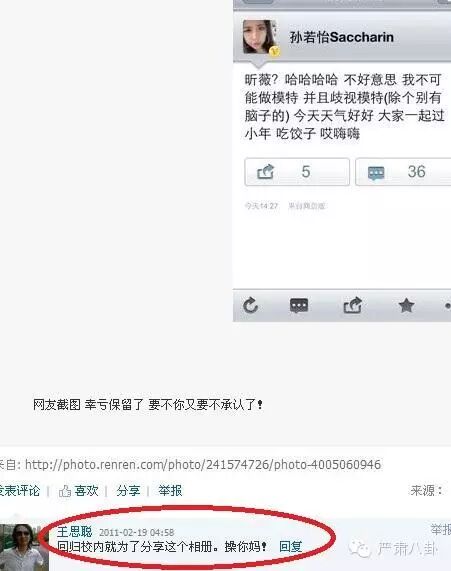The image size is (451, 571).
Task: Open the 王思聪 commenter avatar
Action: pyautogui.click(x=21, y=547)
